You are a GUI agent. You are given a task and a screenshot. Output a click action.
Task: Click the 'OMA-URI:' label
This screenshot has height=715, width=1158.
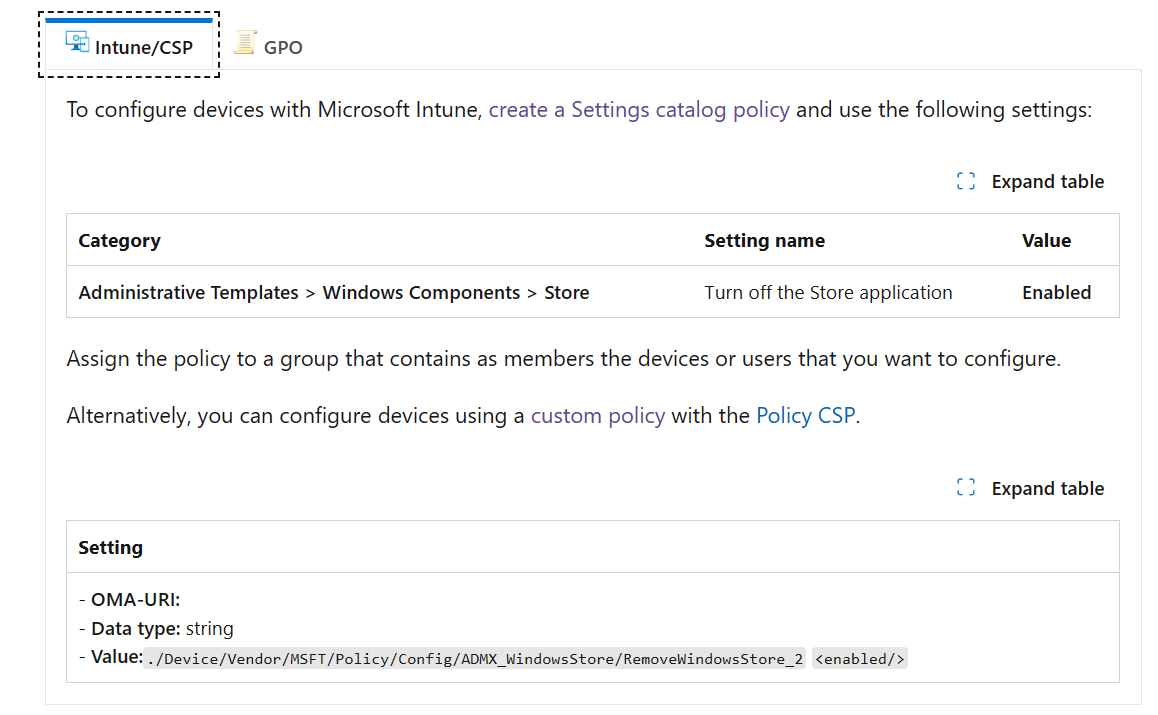(135, 600)
